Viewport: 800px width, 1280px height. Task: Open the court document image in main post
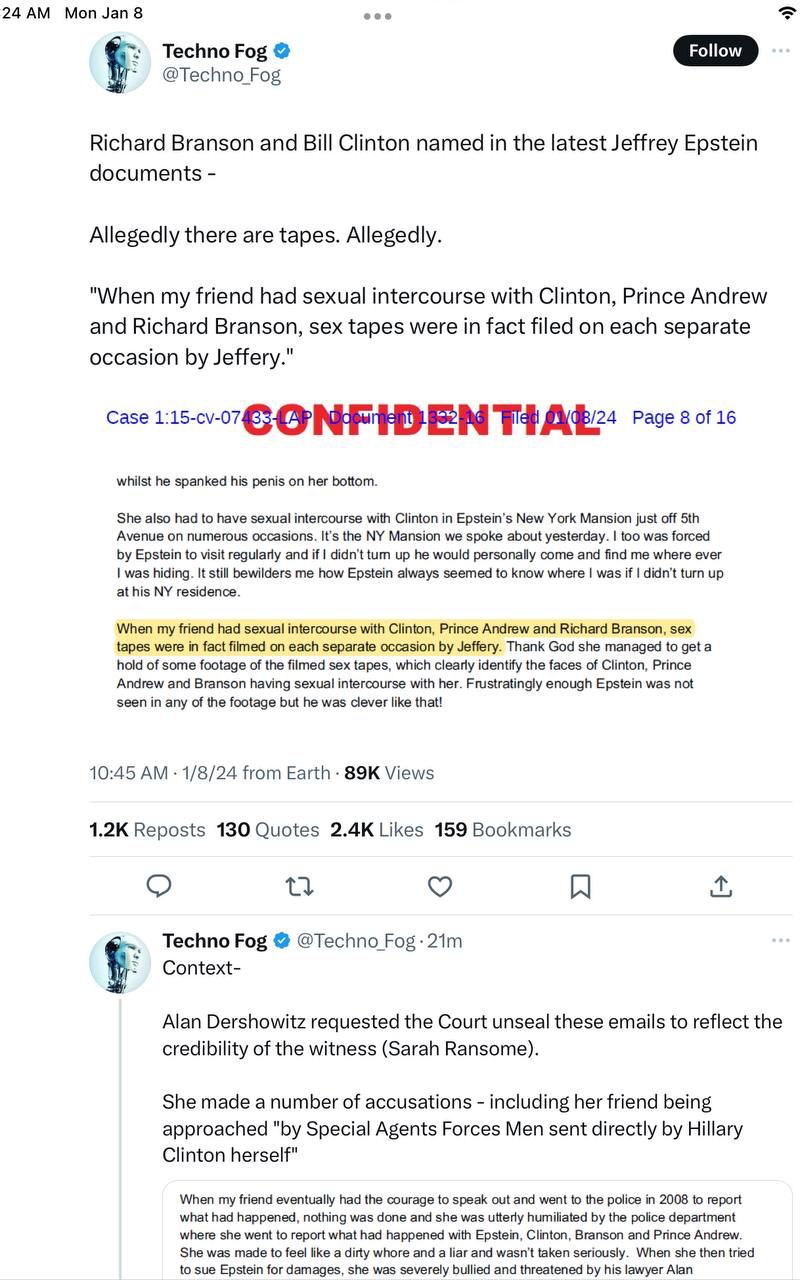click(x=420, y=560)
